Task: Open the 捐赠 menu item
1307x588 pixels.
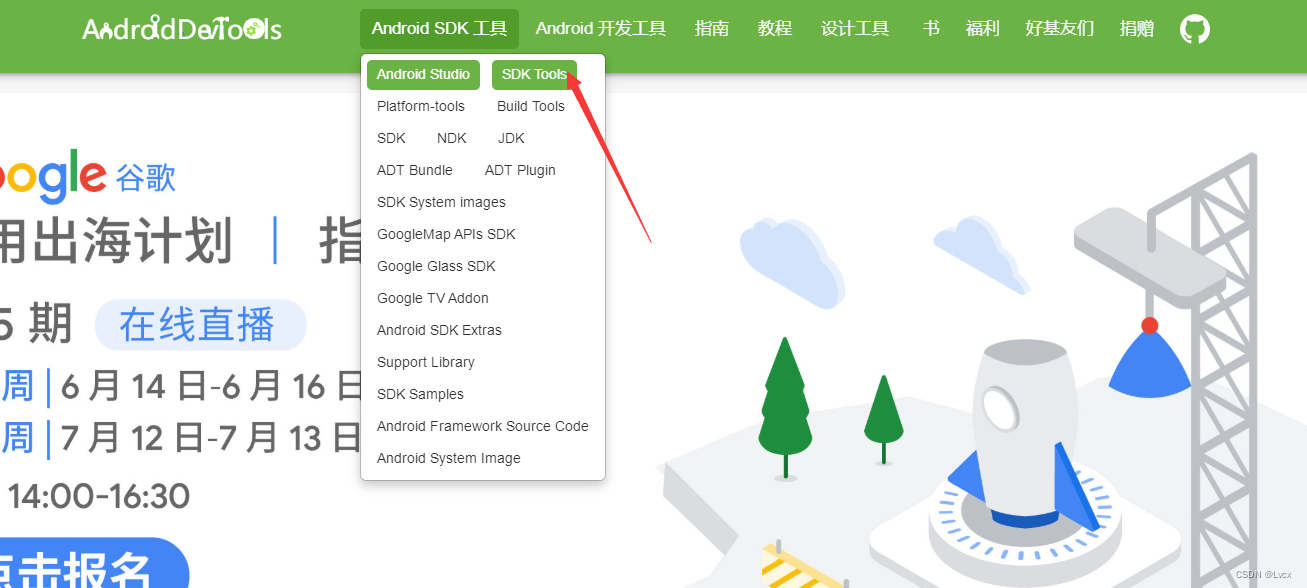Action: coord(1137,29)
